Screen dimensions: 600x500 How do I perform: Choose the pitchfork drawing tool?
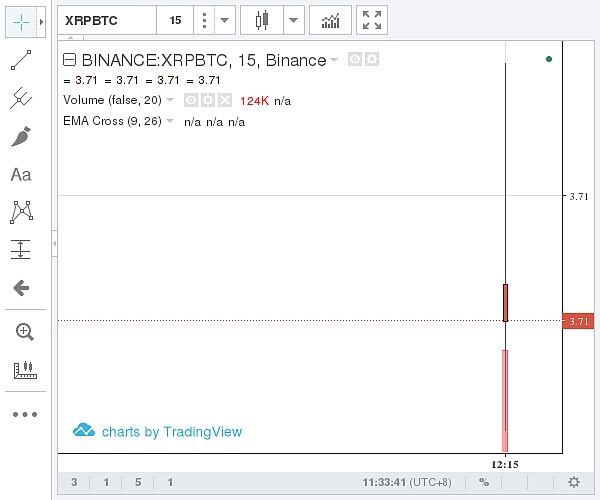pos(20,99)
